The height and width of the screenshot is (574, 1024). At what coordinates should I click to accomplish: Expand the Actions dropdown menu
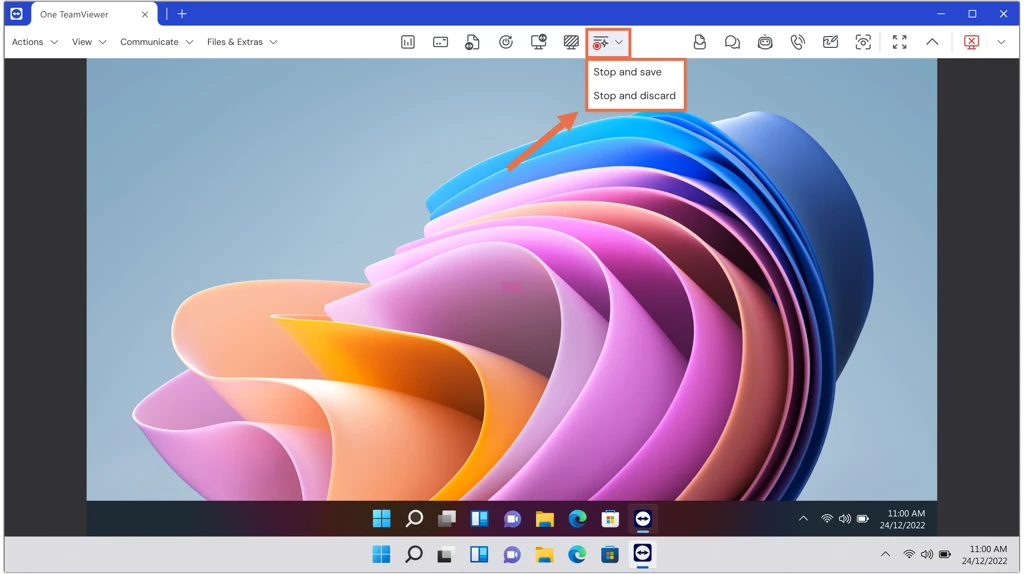click(35, 42)
